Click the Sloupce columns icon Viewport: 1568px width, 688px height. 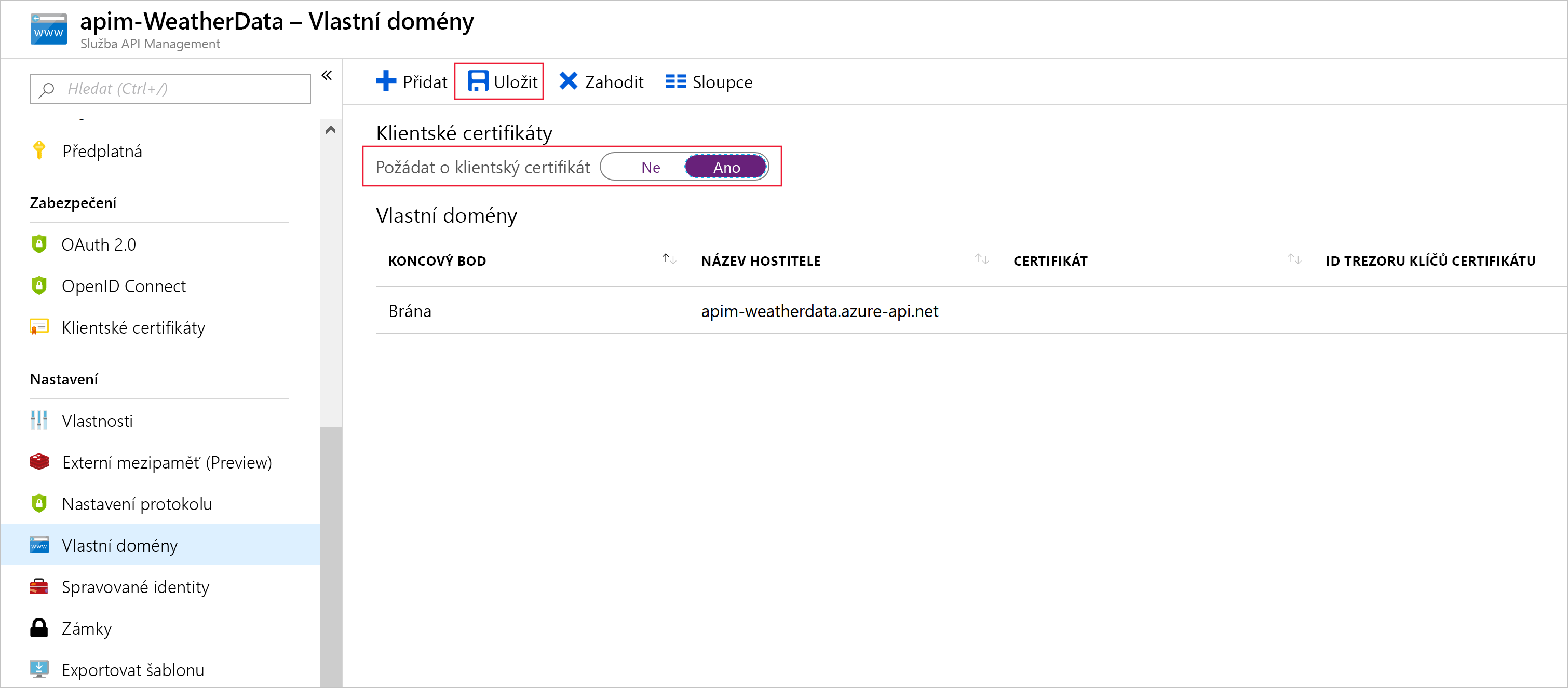(675, 81)
